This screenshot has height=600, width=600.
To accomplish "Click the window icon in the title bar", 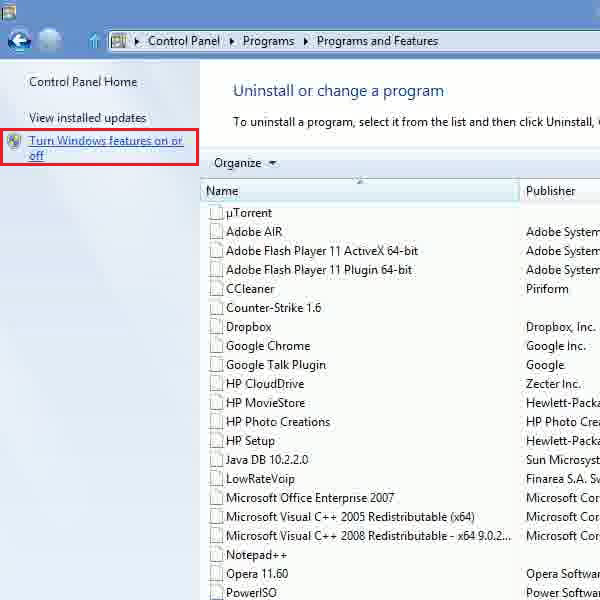I will point(8,12).
